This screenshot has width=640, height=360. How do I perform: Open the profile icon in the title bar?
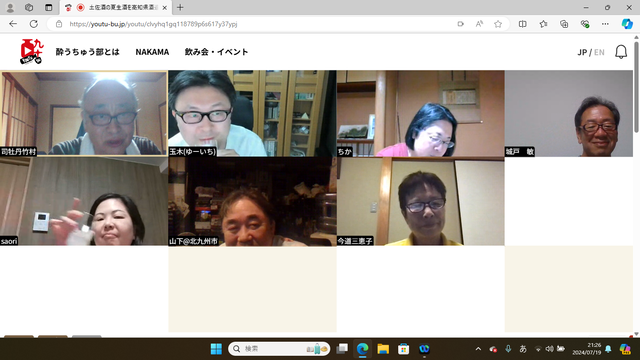click(x=10, y=7)
